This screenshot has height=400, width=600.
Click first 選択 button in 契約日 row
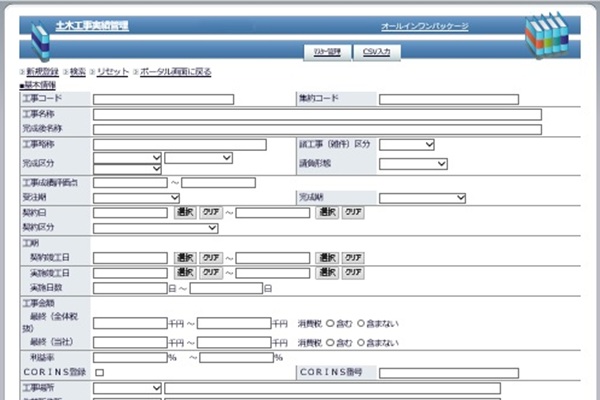point(185,212)
